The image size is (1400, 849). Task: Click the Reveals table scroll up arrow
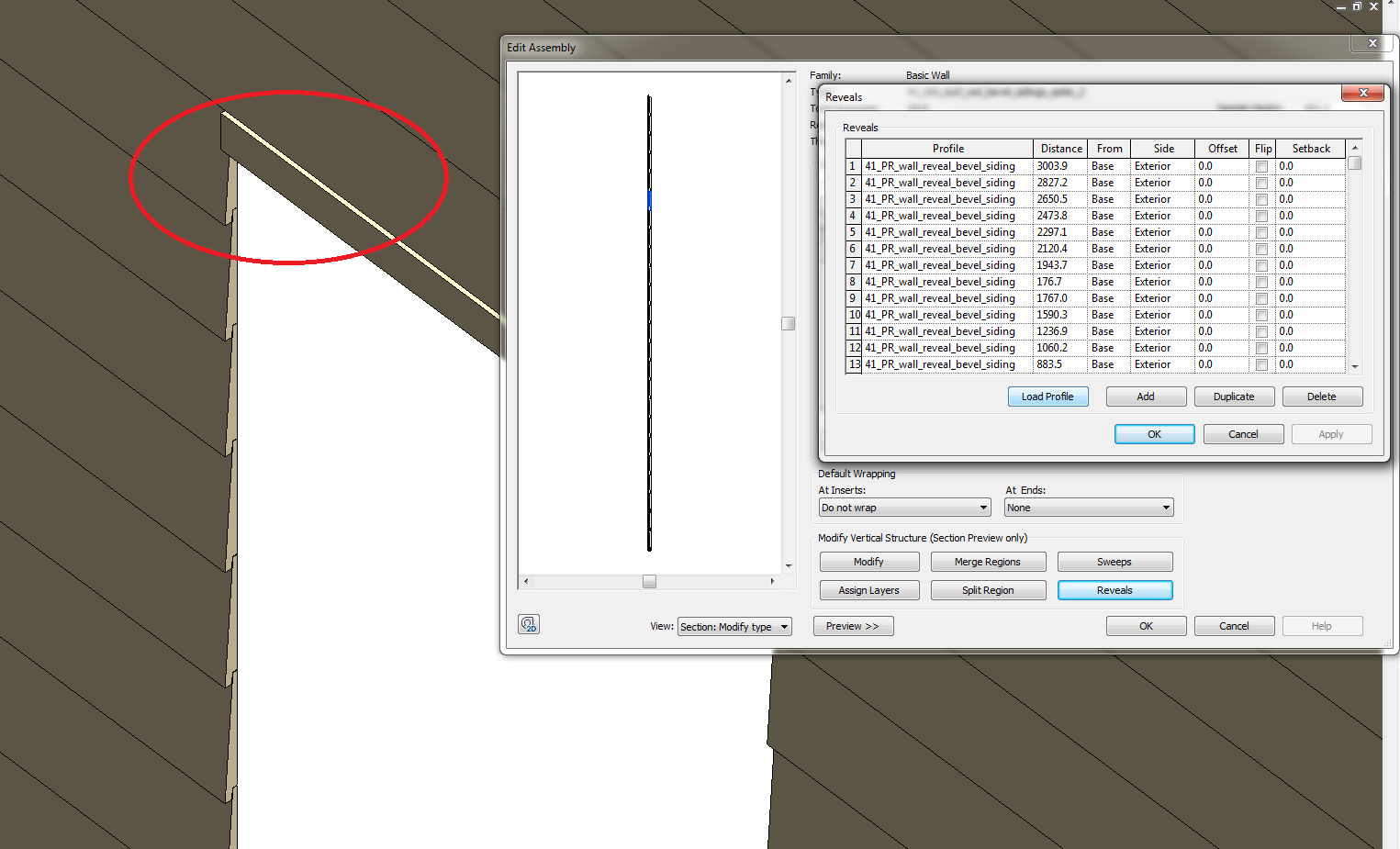tap(1355, 148)
